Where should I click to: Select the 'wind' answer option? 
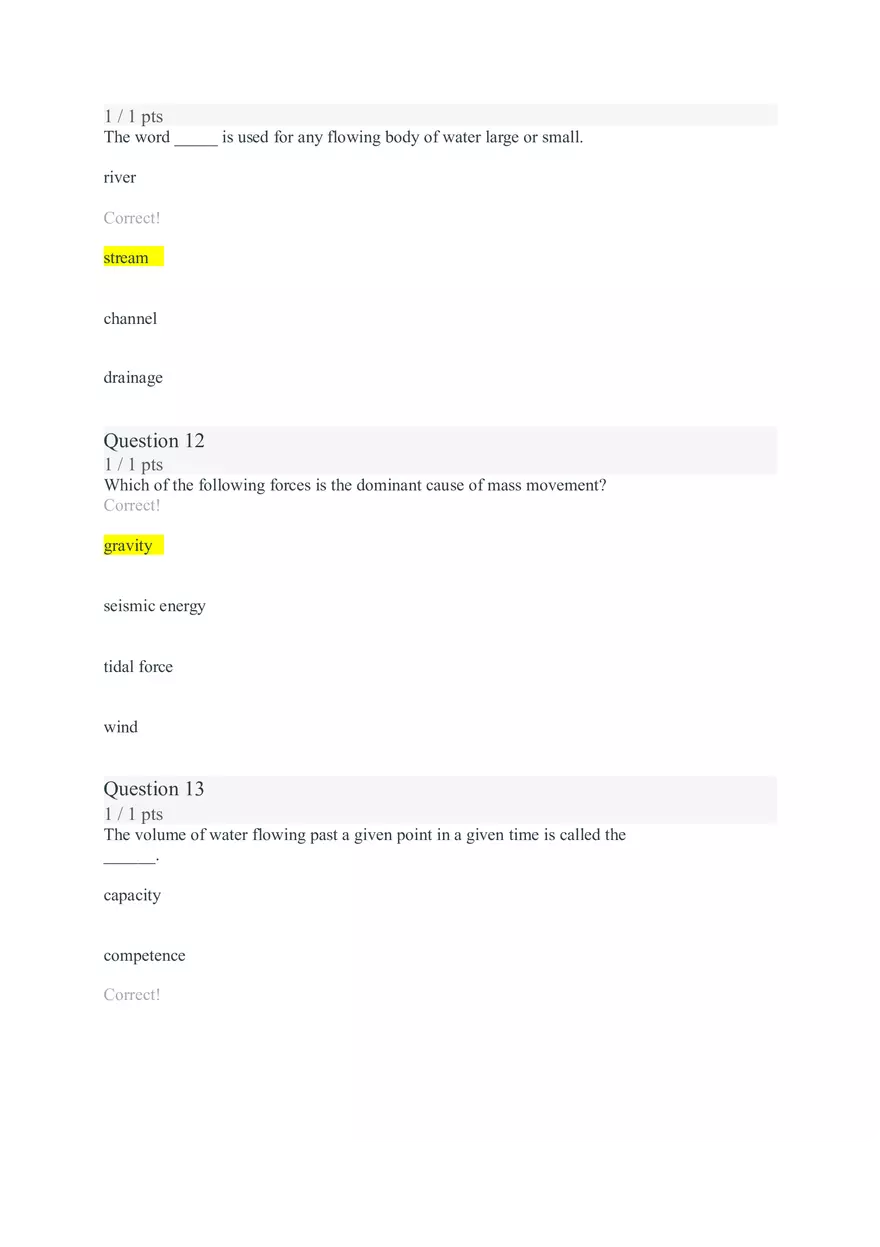coord(121,728)
